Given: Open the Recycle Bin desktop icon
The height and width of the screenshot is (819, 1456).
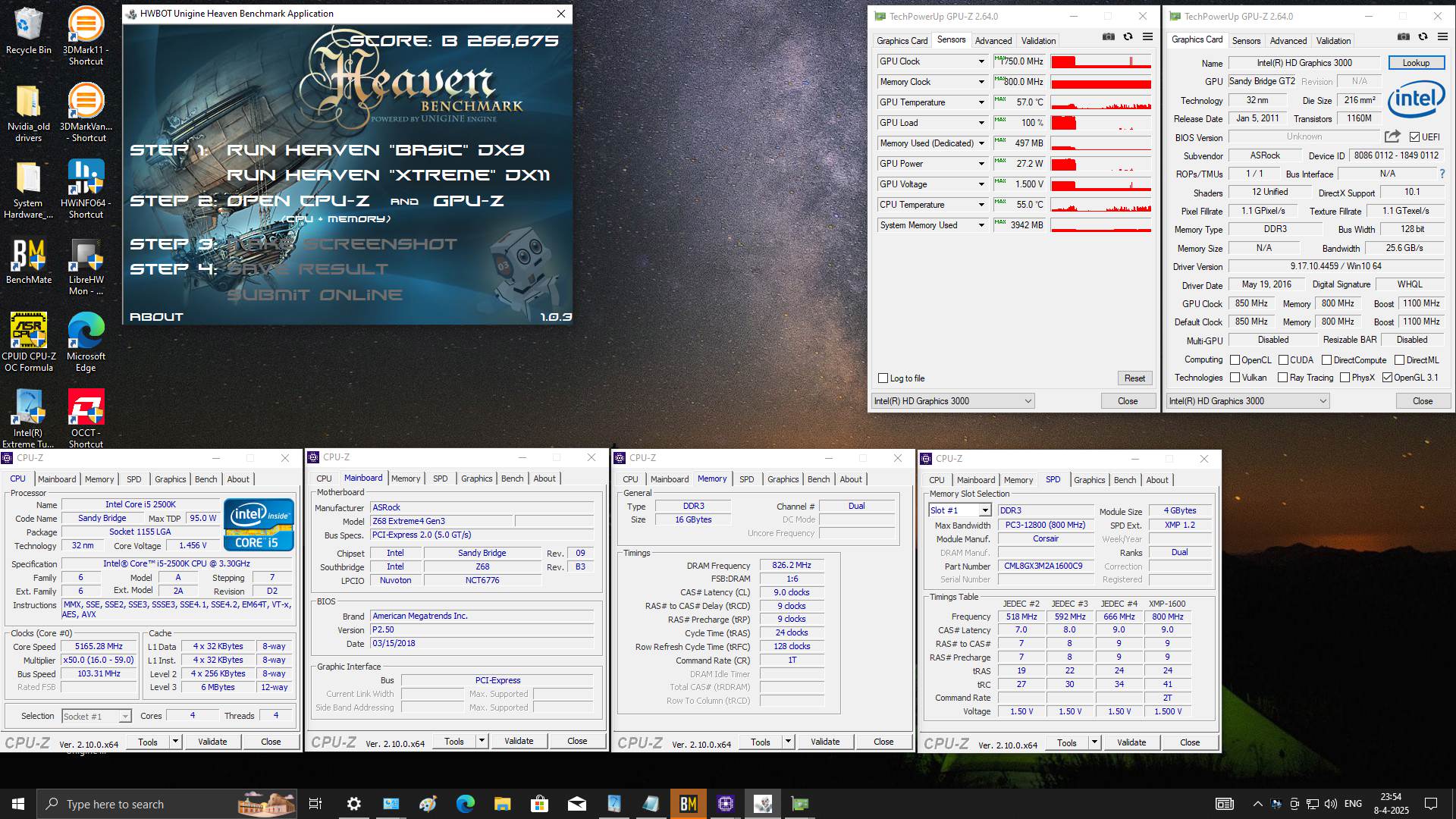Looking at the screenshot, I should (x=28, y=32).
